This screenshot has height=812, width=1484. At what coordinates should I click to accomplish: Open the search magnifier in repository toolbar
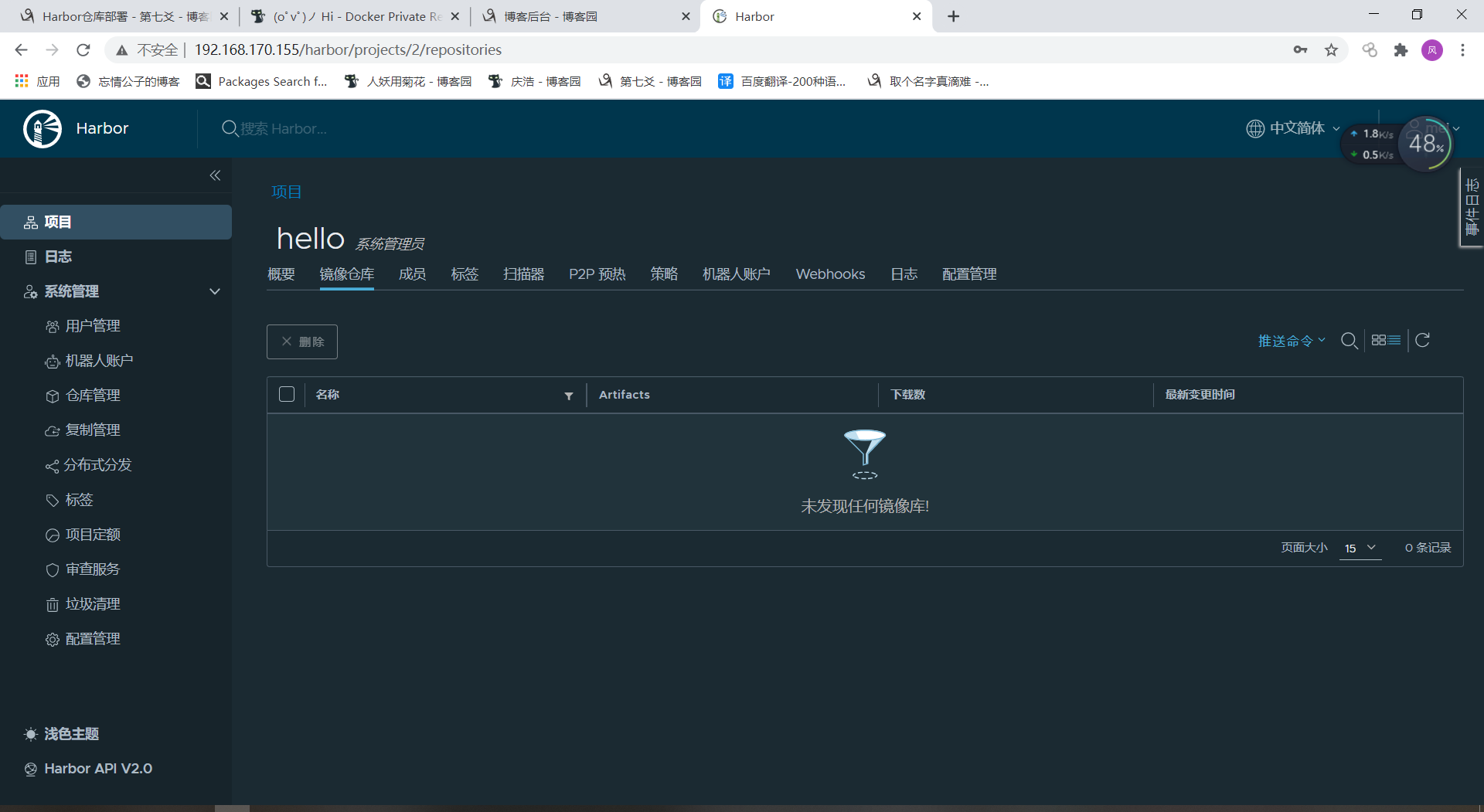coord(1349,341)
